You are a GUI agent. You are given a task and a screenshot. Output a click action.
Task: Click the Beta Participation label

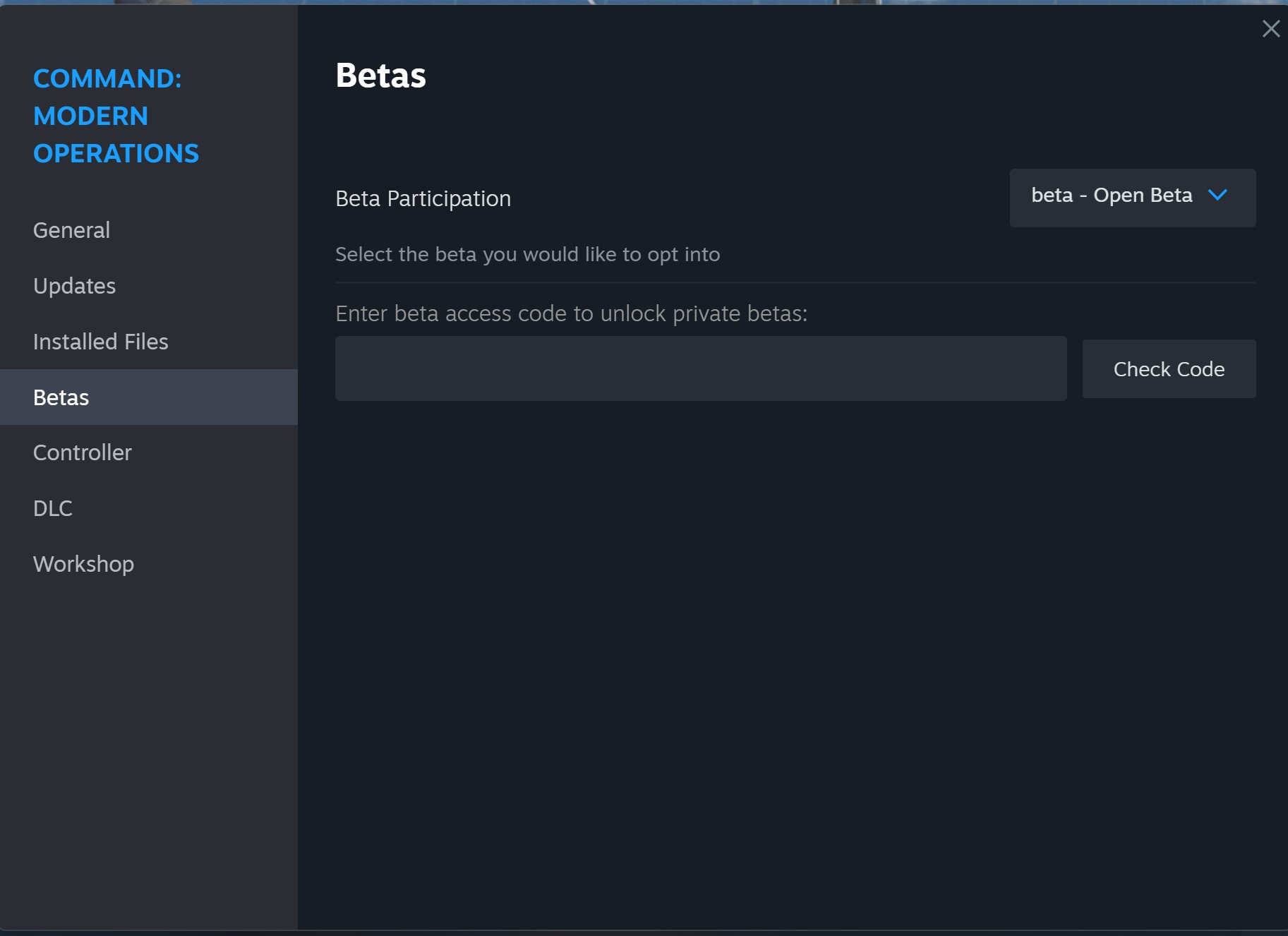(x=423, y=199)
